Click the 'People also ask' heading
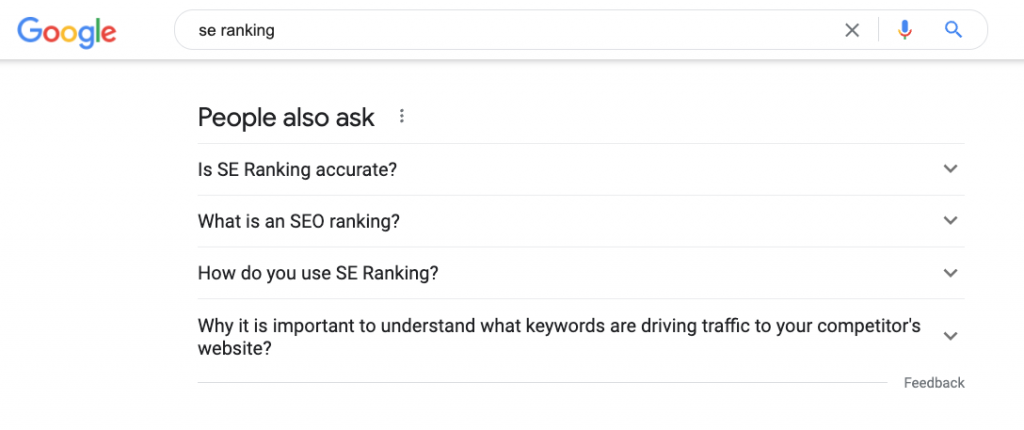The width and height of the screenshot is (1024, 430). point(286,117)
